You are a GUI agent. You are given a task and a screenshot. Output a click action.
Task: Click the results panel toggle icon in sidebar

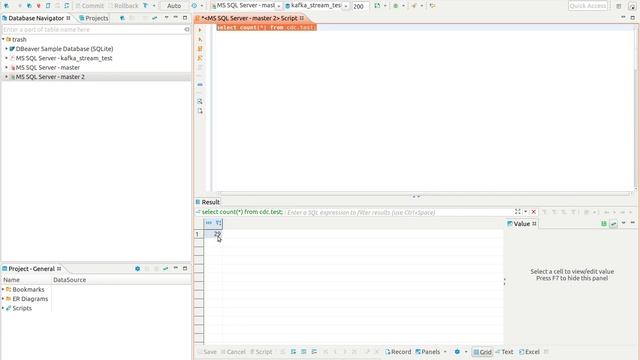pos(200,84)
